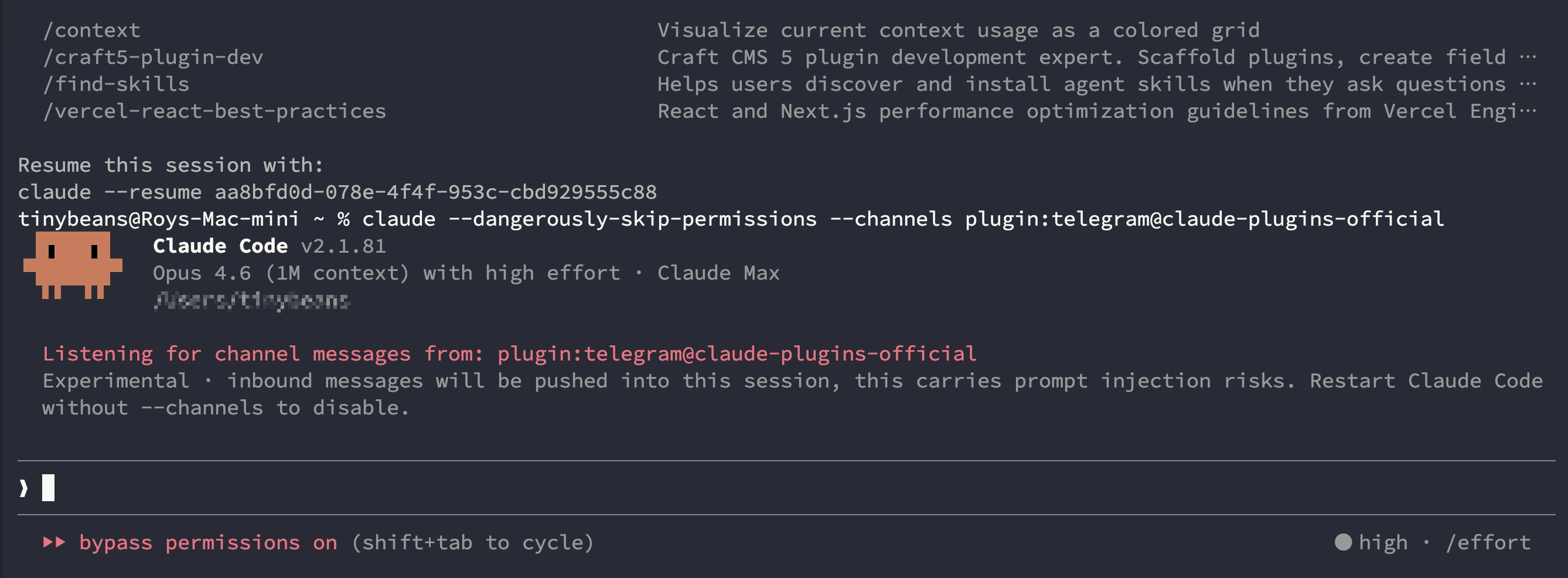Click the empty prompt input line
Image resolution: width=1568 pixels, height=578 pixels.
click(791, 488)
